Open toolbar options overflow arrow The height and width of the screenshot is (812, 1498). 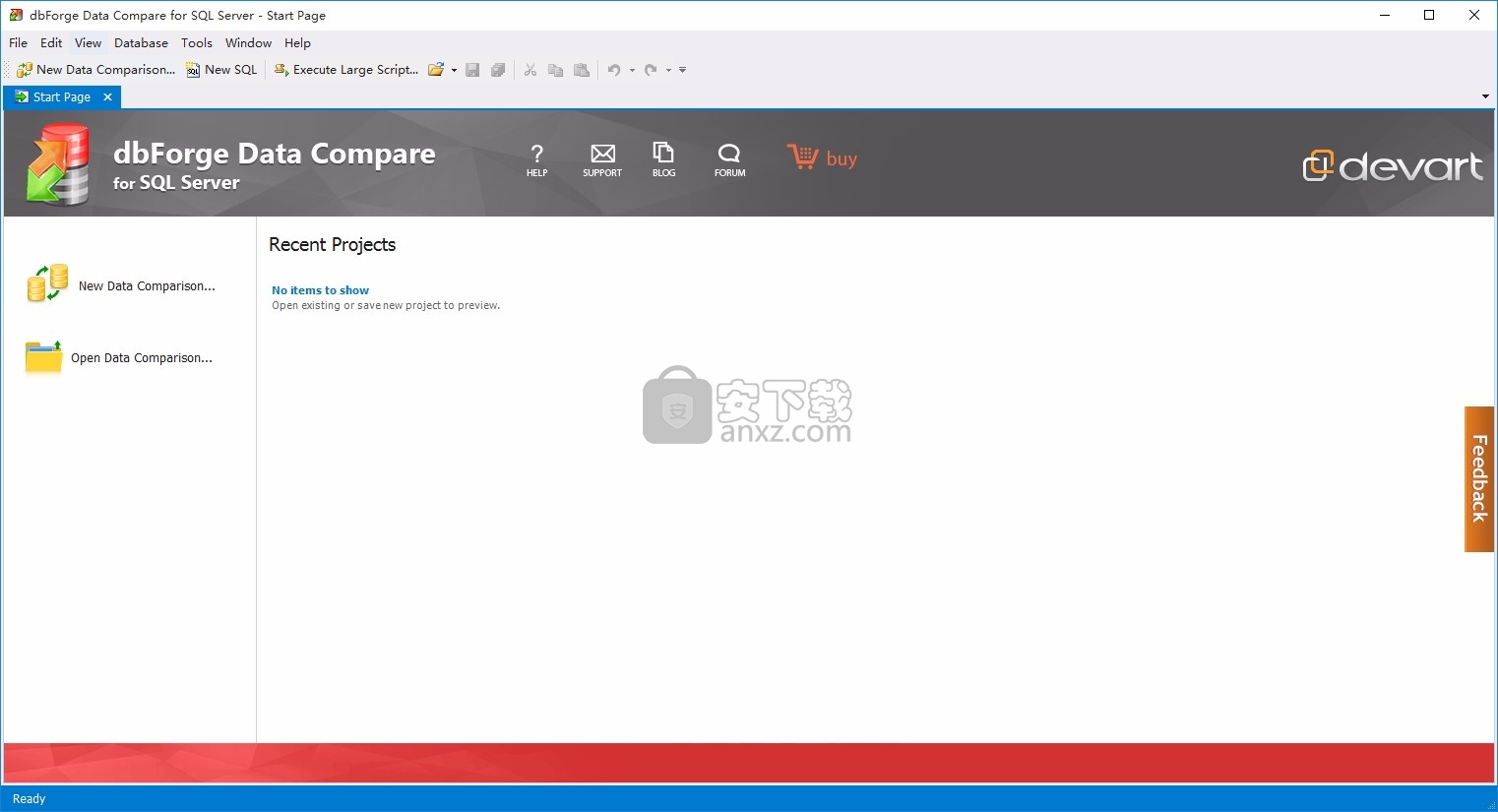click(682, 70)
